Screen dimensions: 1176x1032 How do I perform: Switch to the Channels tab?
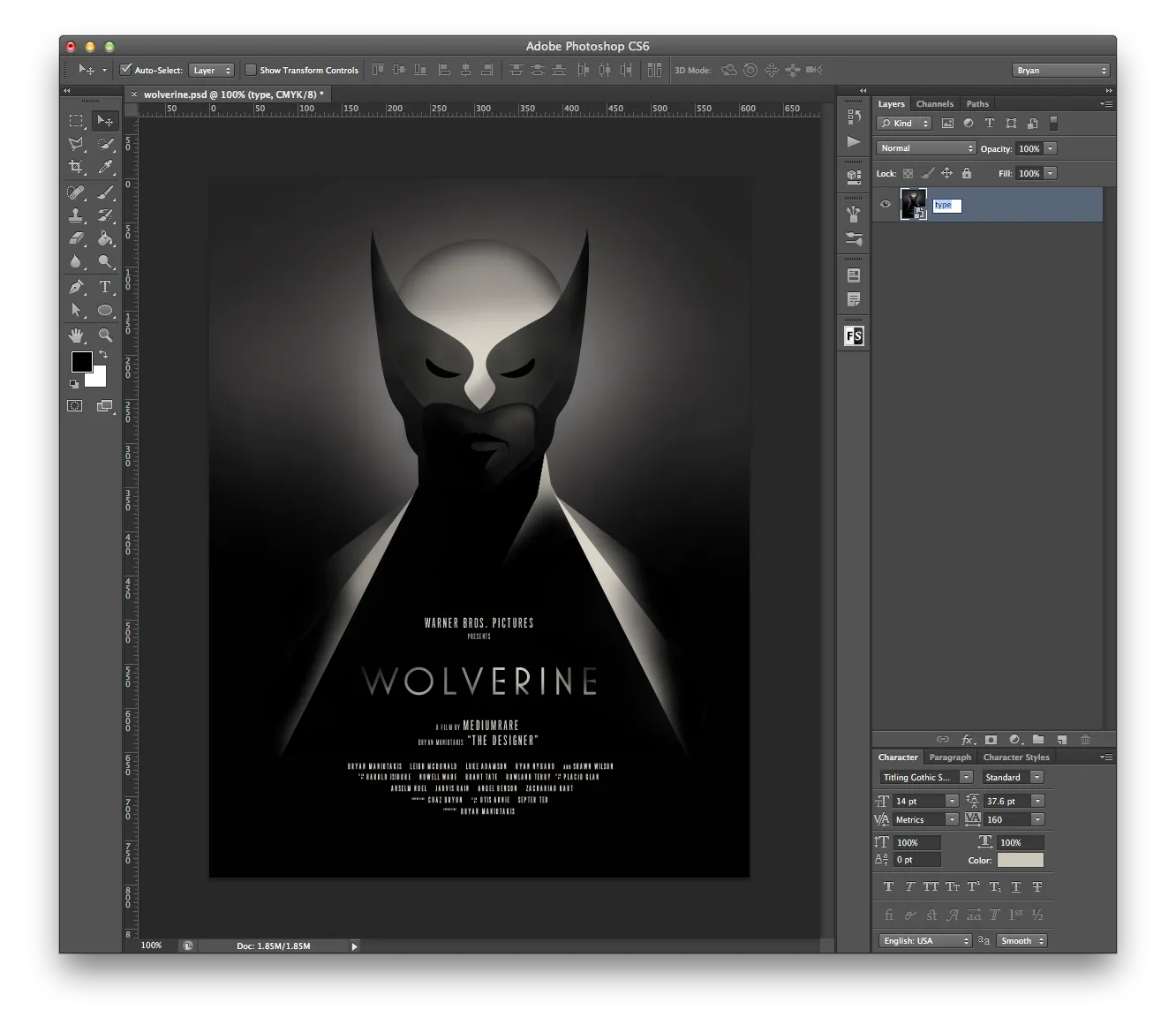[x=935, y=104]
